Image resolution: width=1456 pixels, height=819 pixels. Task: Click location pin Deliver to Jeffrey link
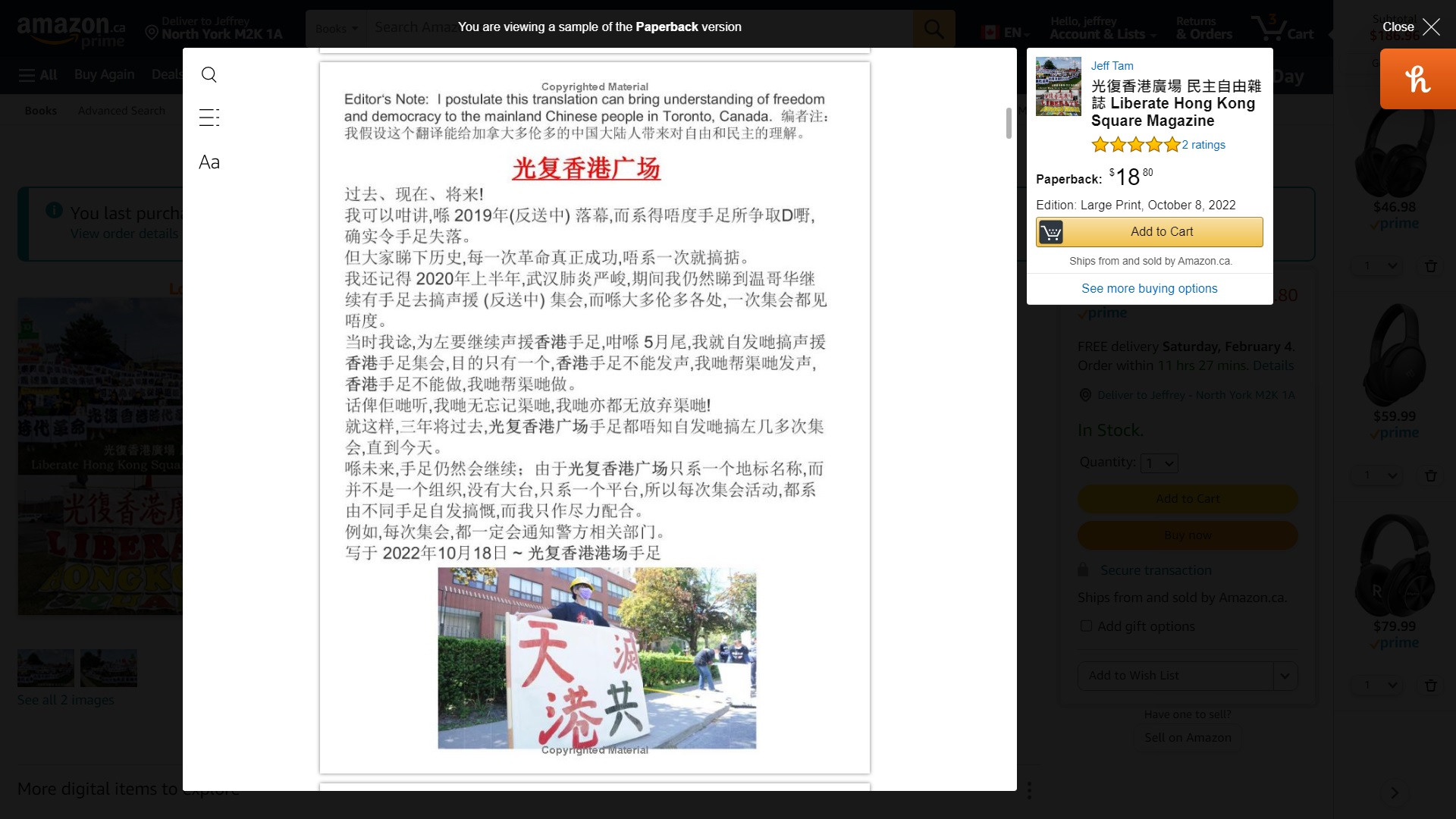point(1187,395)
